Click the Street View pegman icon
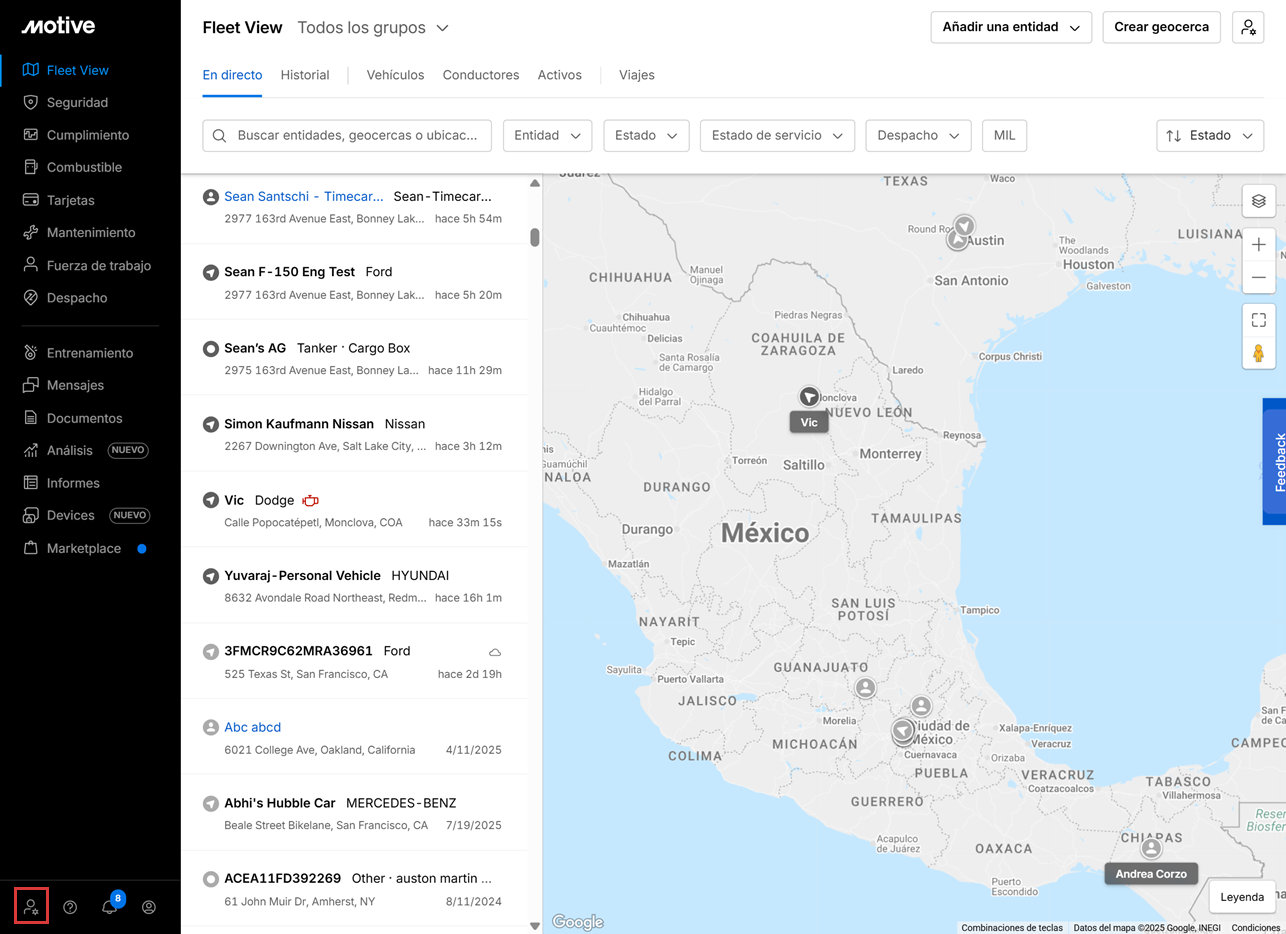The image size is (1286, 934). pos(1258,353)
